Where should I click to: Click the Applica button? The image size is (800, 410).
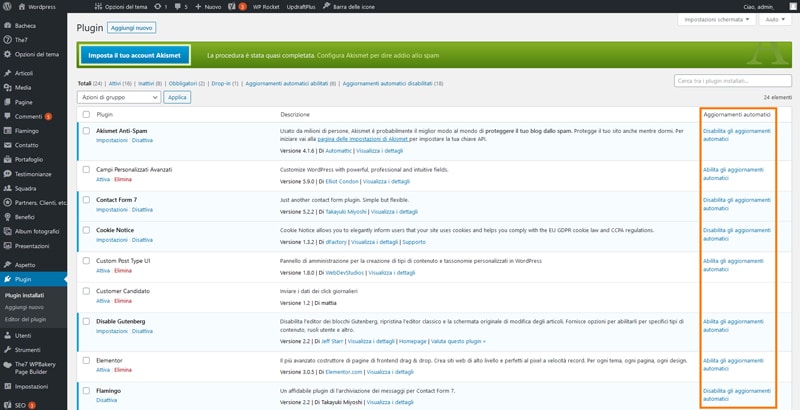pyautogui.click(x=177, y=97)
